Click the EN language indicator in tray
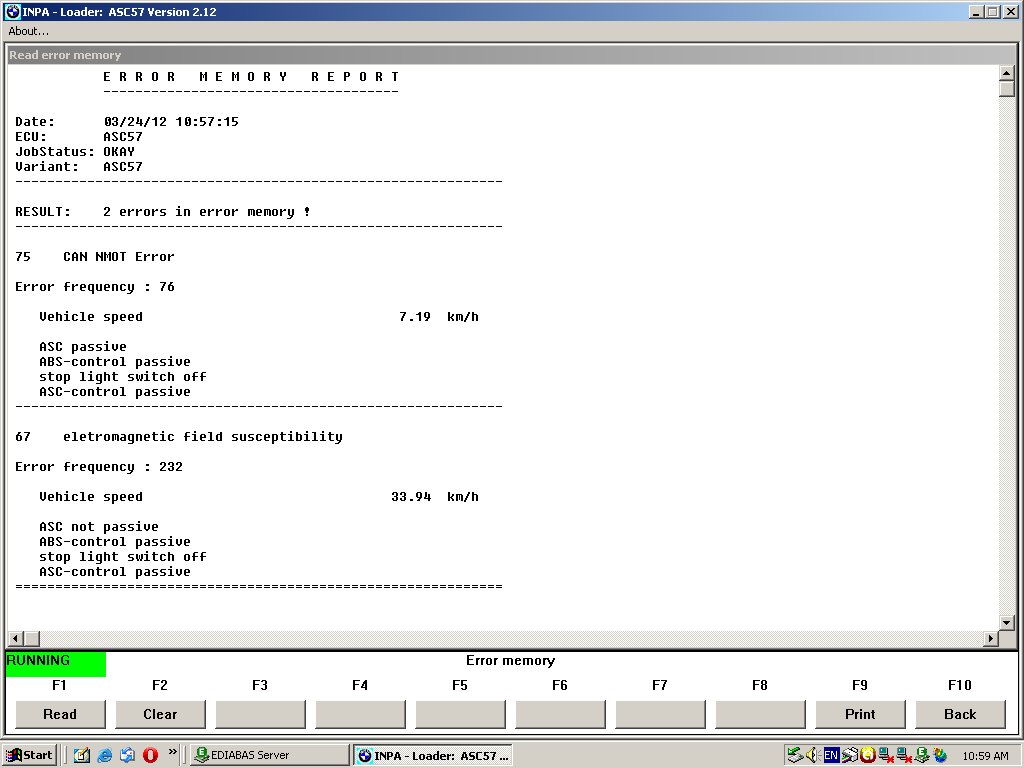Viewport: 1024px width, 768px height. (x=831, y=755)
